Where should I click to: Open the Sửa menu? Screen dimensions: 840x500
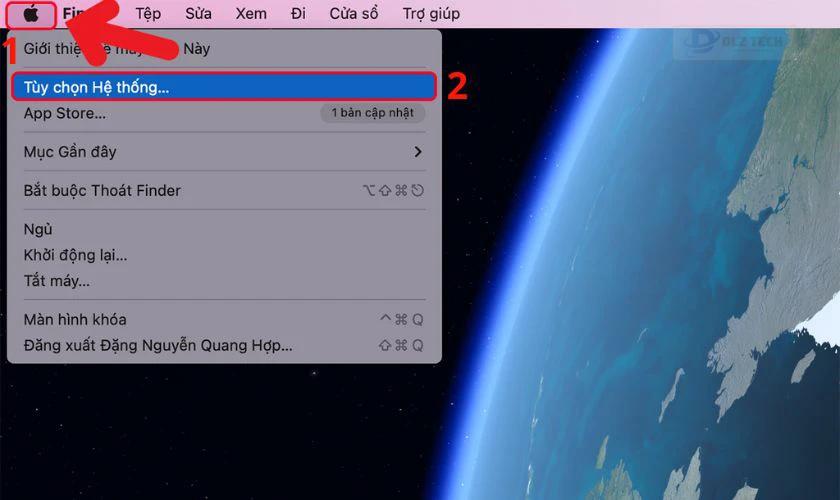(198, 13)
